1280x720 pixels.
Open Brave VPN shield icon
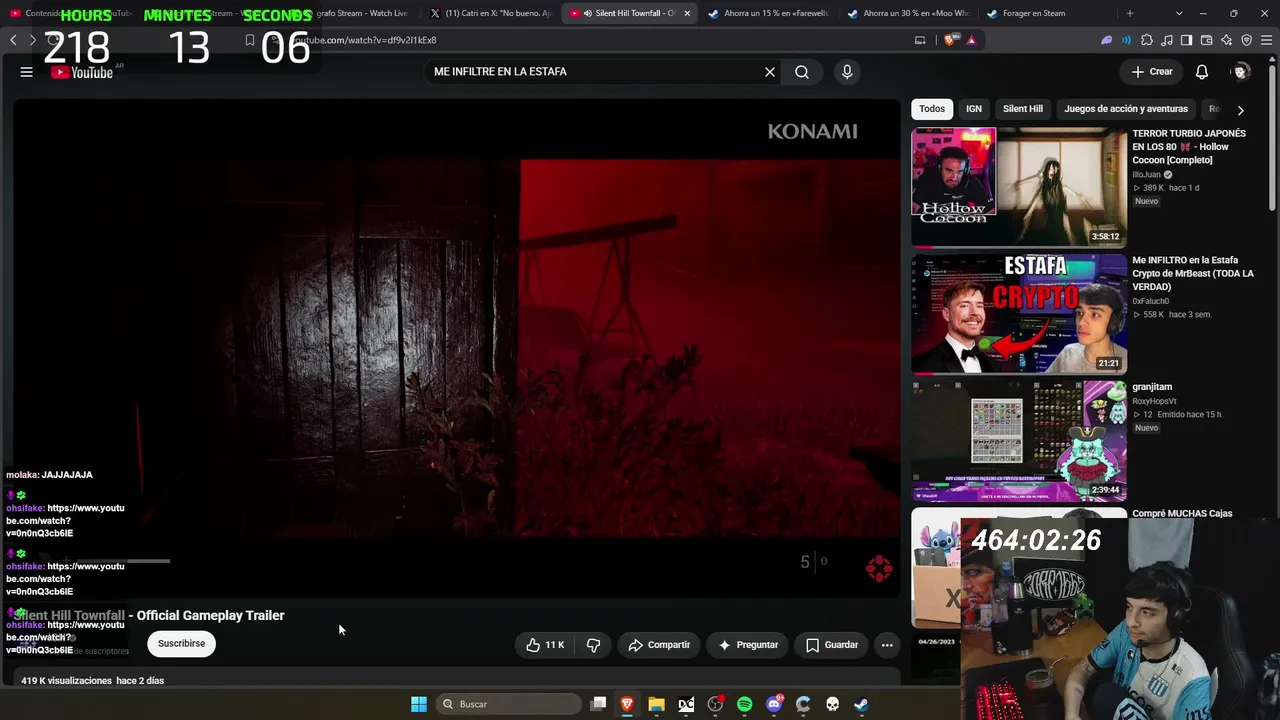point(1246,40)
